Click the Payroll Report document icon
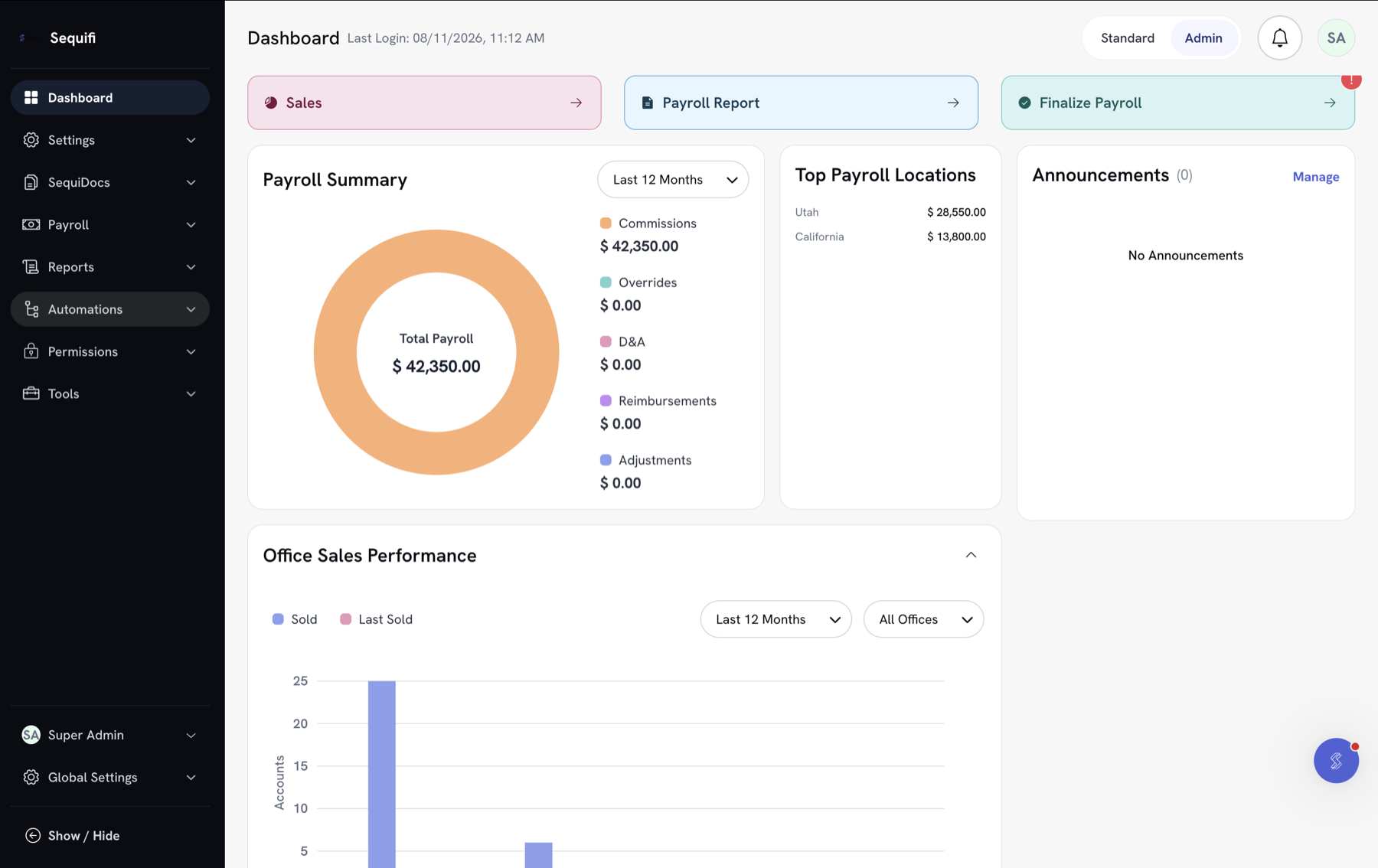 tap(647, 103)
